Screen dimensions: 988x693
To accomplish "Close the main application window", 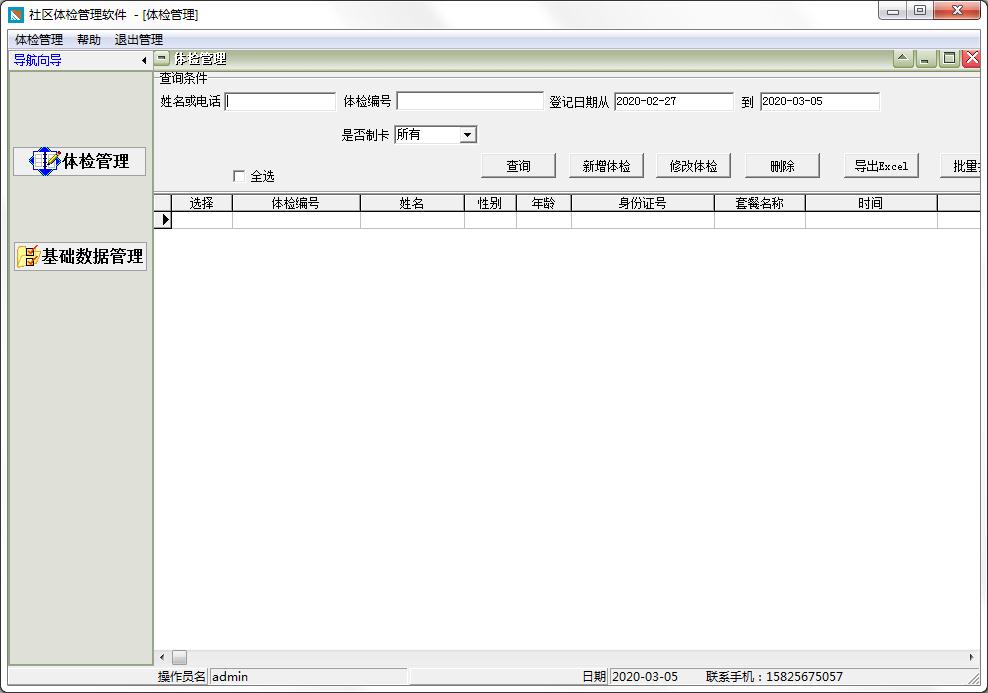I will [957, 11].
